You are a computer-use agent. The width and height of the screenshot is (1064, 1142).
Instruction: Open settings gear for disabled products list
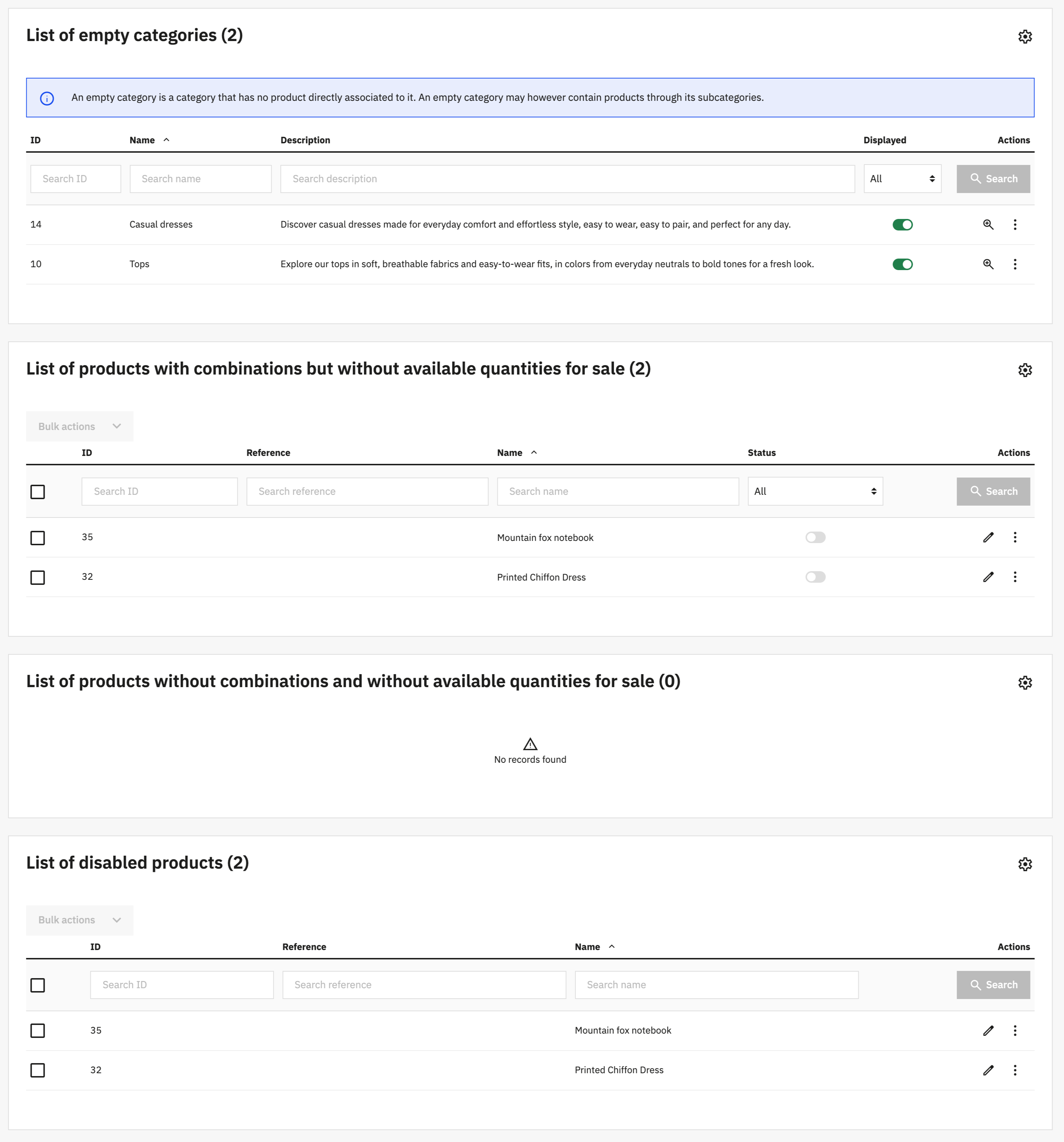click(x=1025, y=864)
